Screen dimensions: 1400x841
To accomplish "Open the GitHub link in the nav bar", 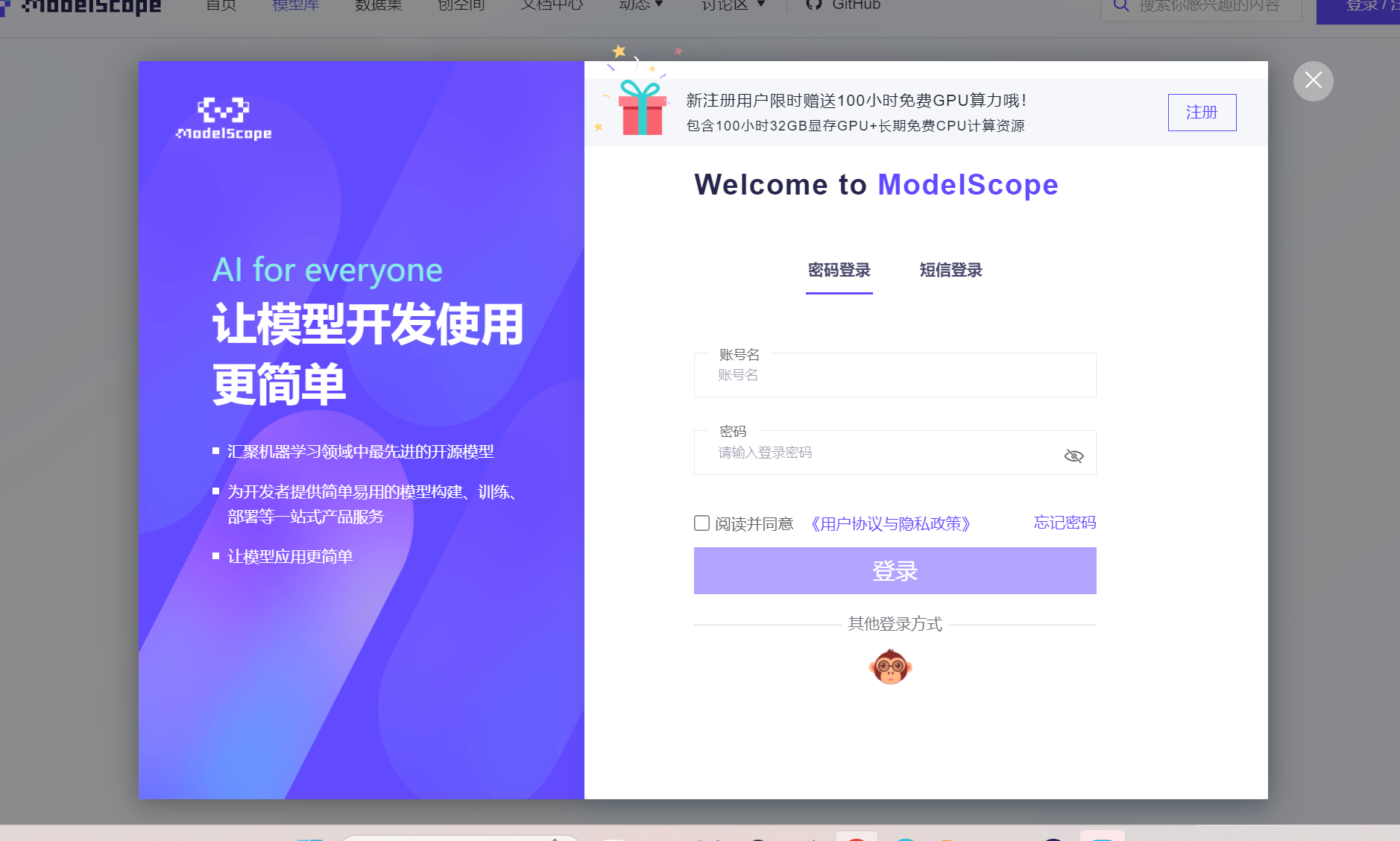I will tap(843, 5).
